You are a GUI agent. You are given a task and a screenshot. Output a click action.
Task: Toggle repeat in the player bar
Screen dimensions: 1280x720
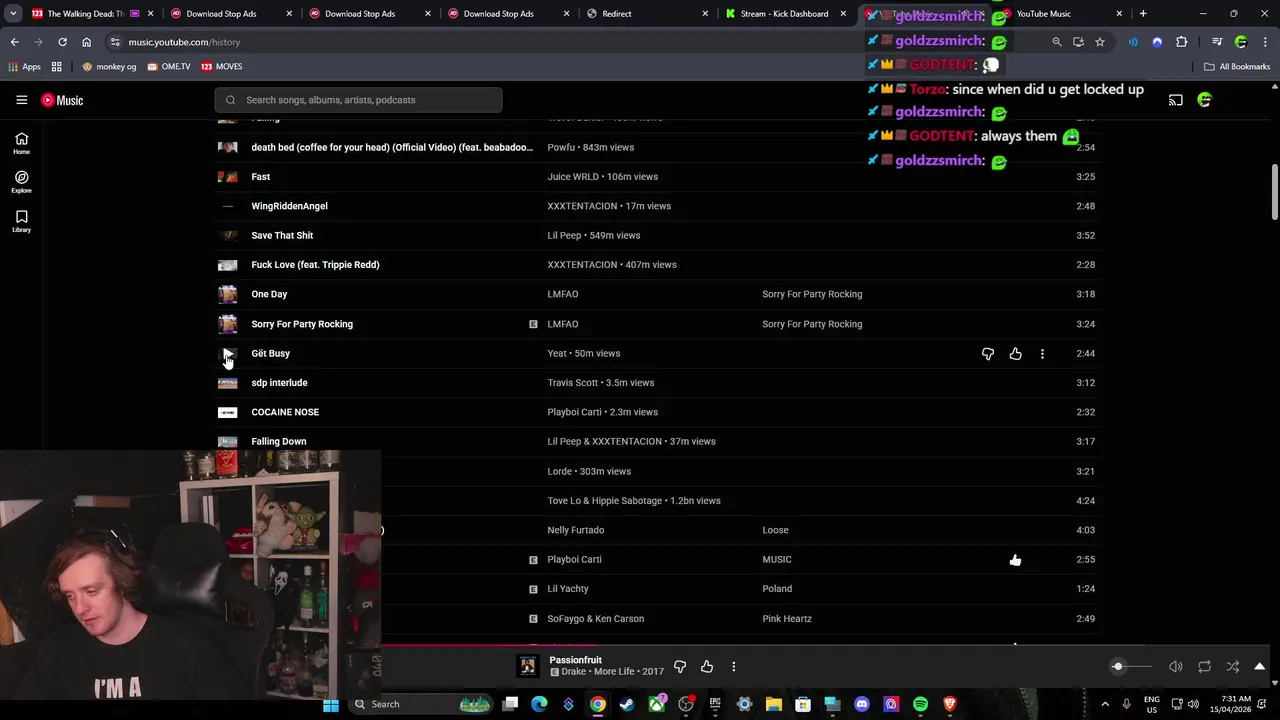[x=1204, y=667]
